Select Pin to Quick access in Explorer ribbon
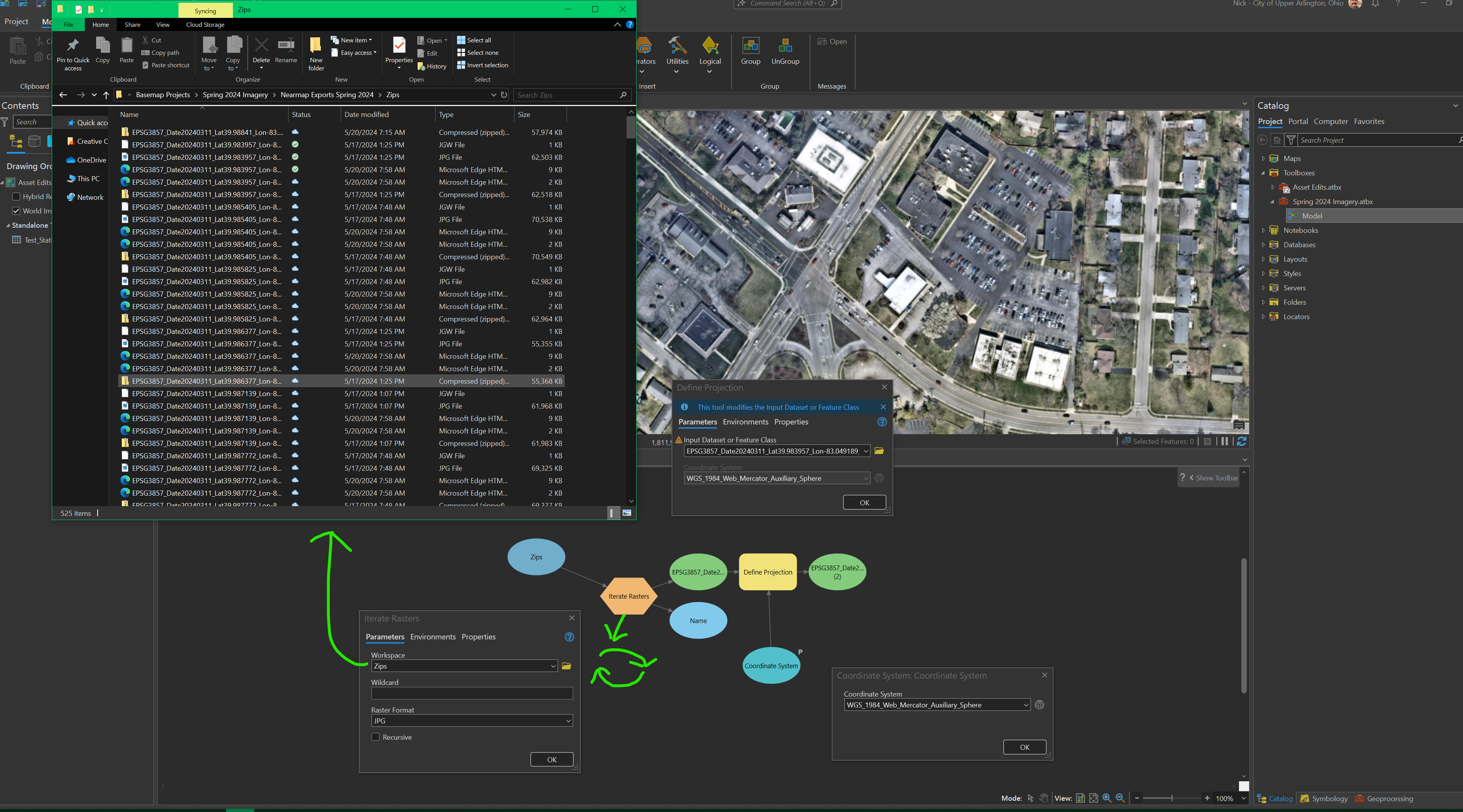The width and height of the screenshot is (1463, 812). point(73,53)
